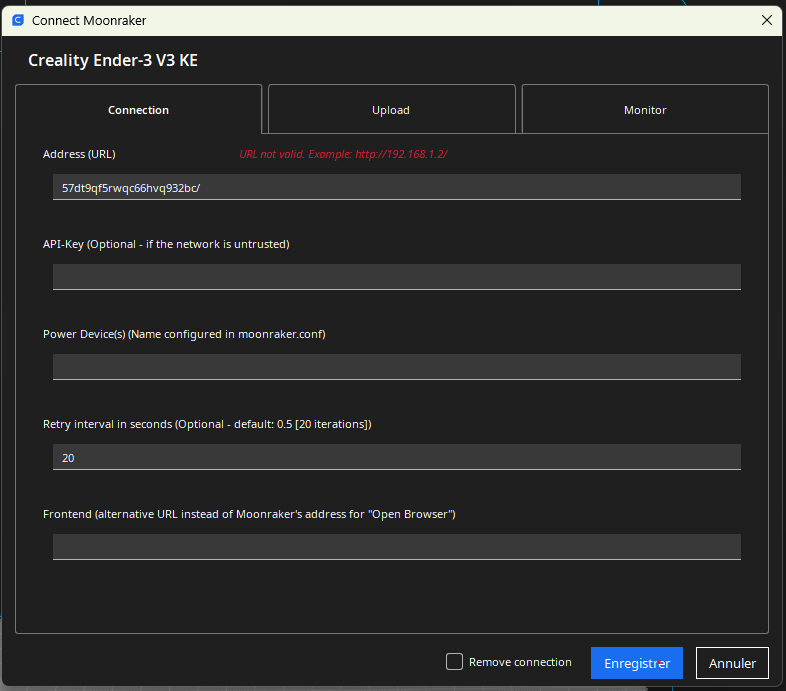Switch to the Connection tab
This screenshot has height=691, width=786.
click(x=138, y=109)
